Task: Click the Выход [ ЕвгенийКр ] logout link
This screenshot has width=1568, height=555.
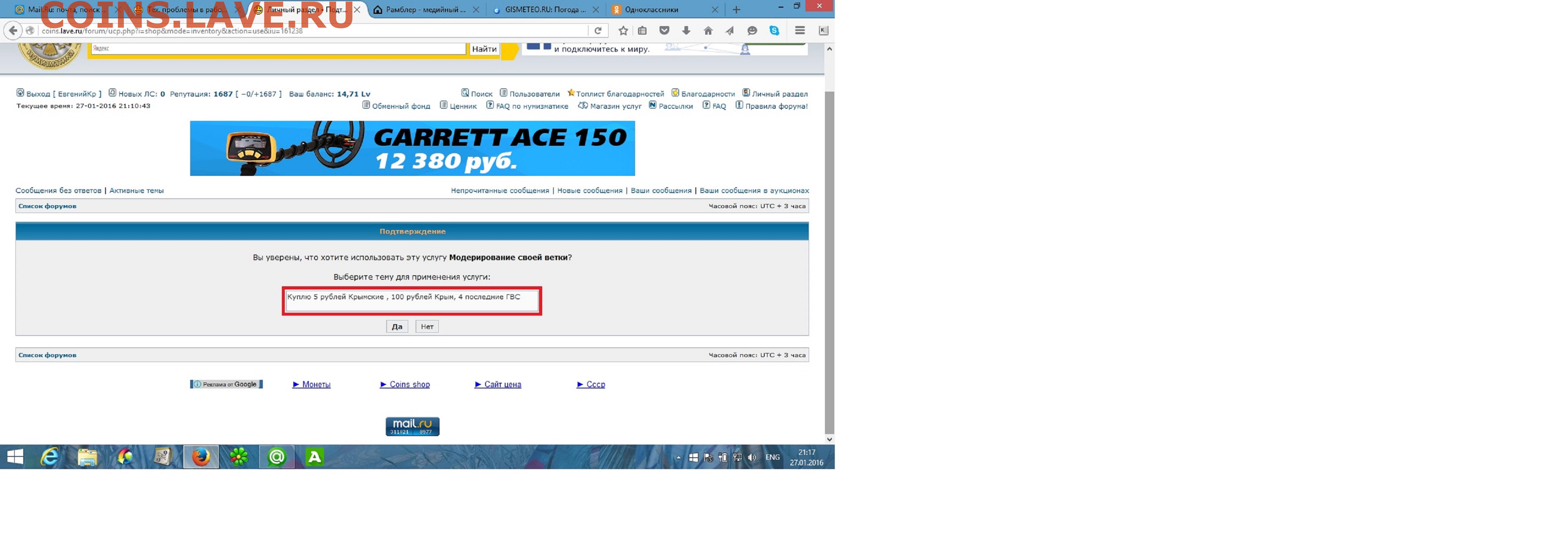Action: (x=59, y=94)
